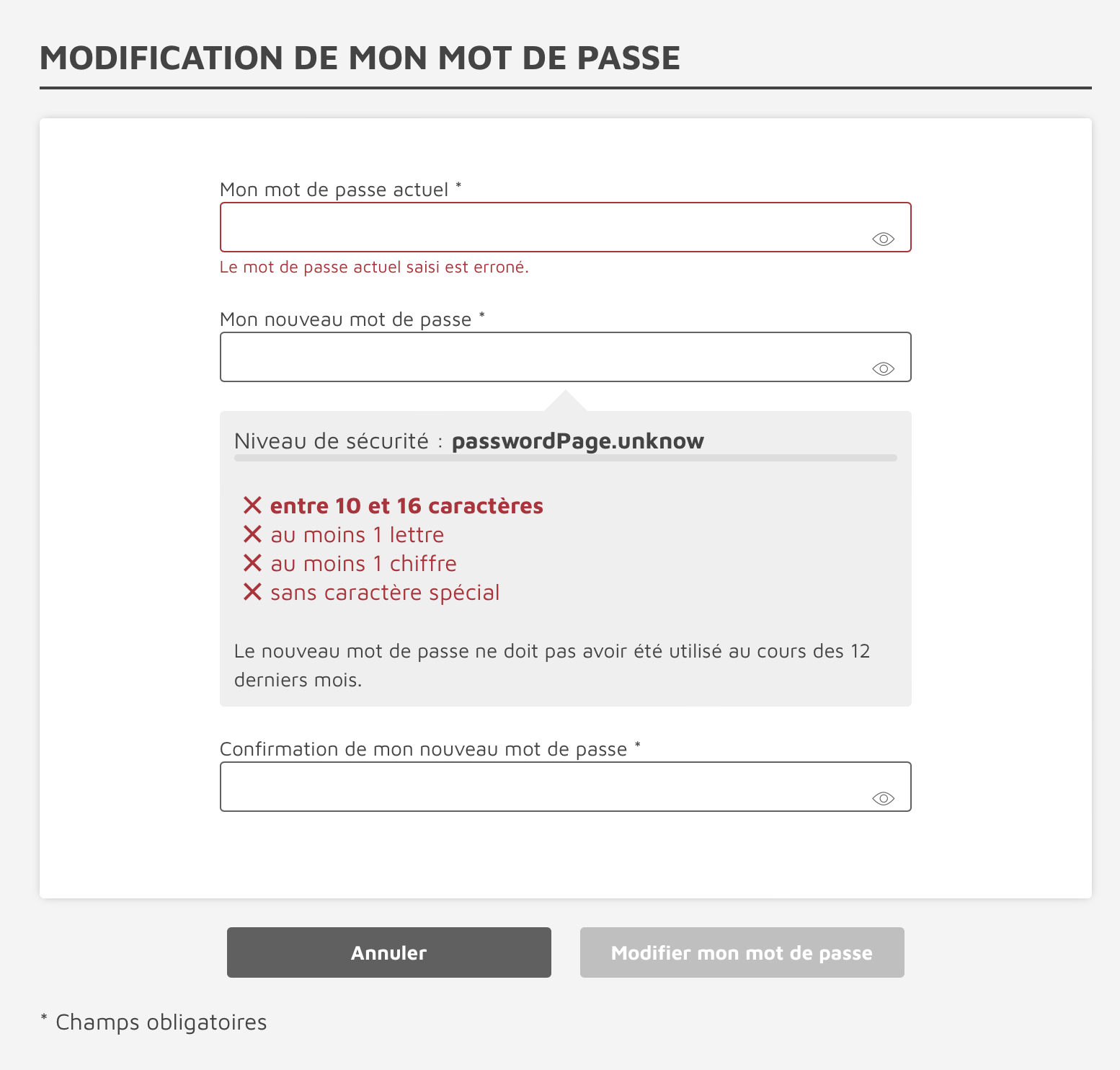The height and width of the screenshot is (1070, 1120).
Task: Click the 'Niveau de sécurité' strength bar
Action: point(565,458)
